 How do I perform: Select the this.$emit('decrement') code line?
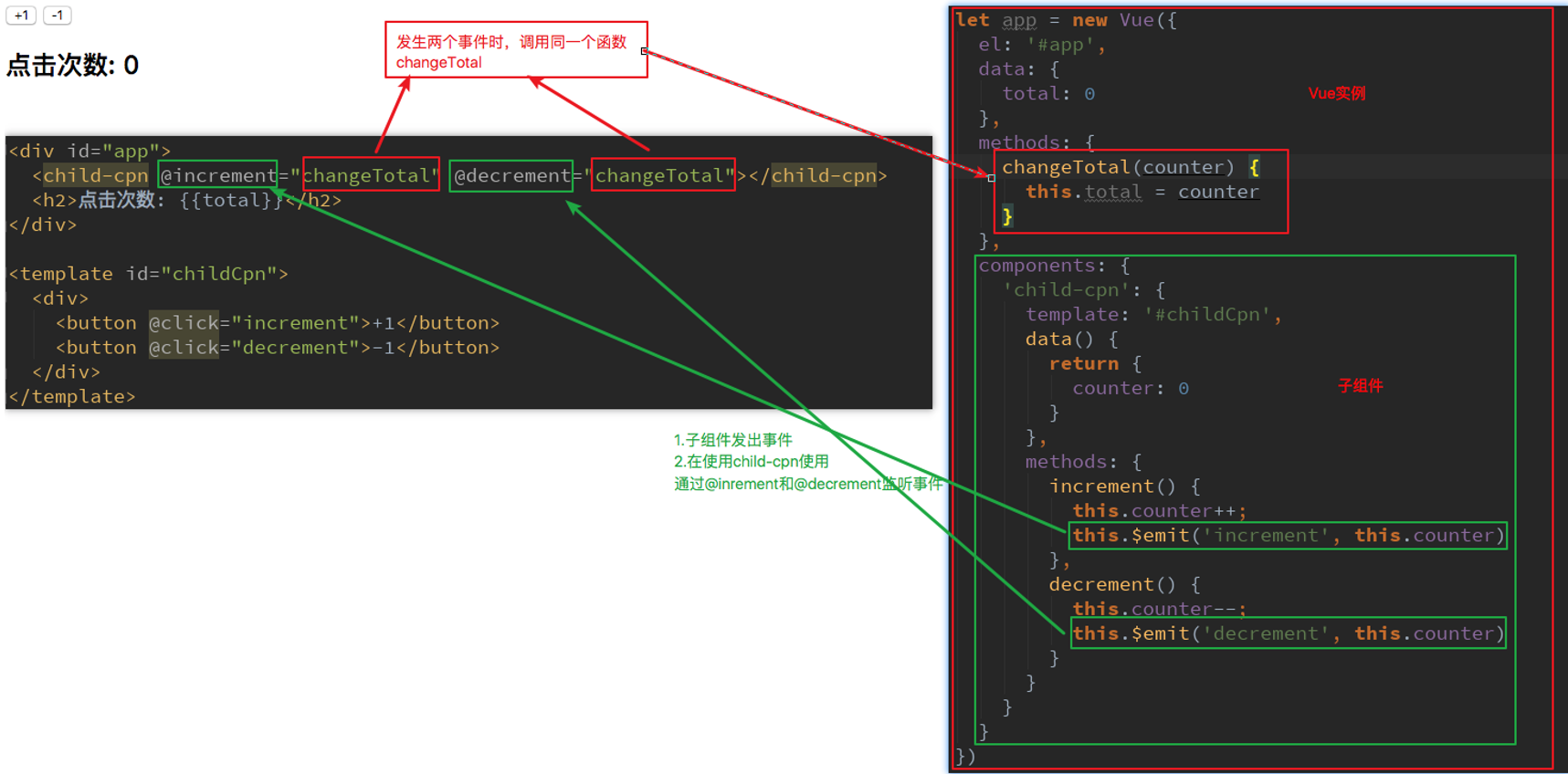1287,633
